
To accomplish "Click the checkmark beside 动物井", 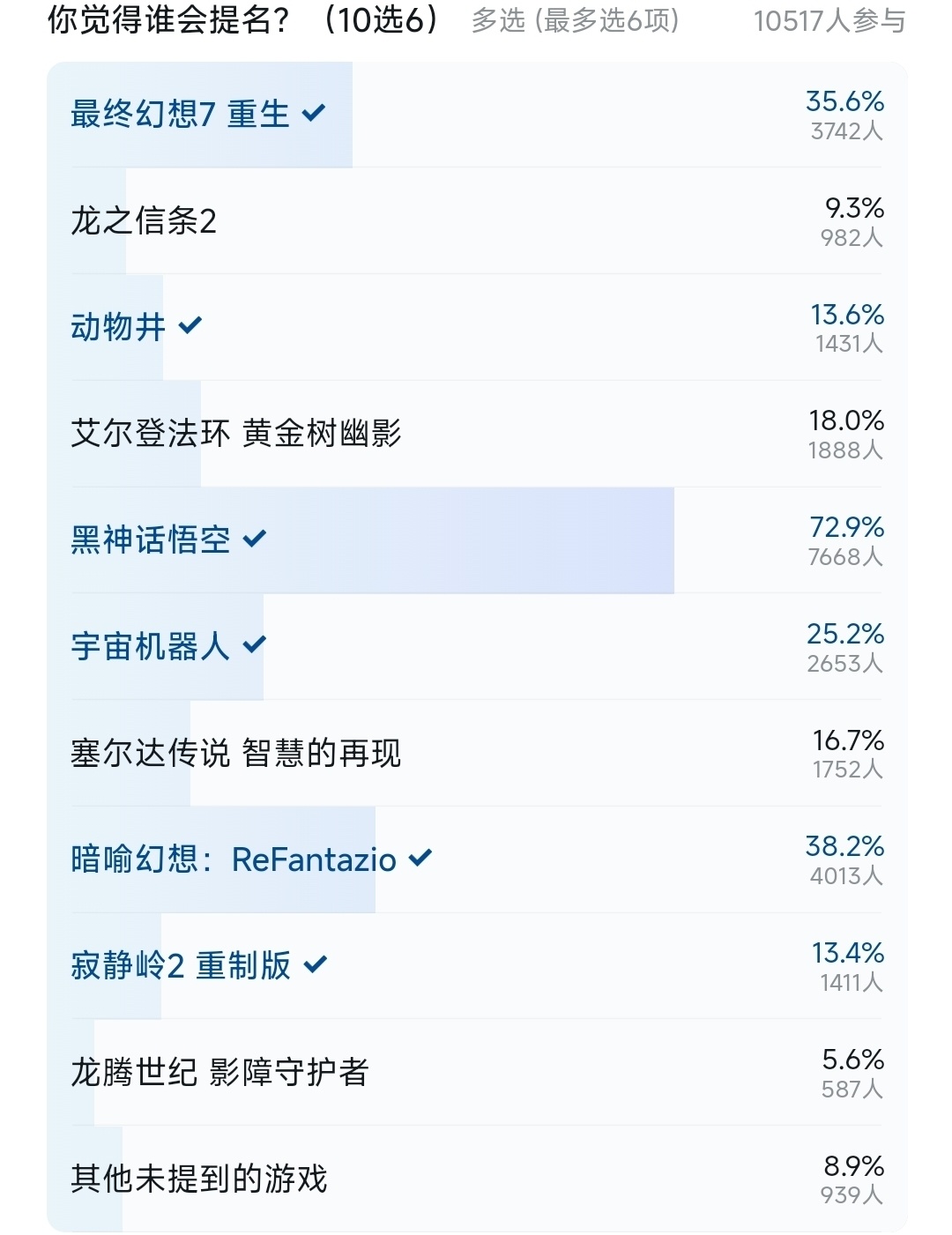I will point(190,326).
